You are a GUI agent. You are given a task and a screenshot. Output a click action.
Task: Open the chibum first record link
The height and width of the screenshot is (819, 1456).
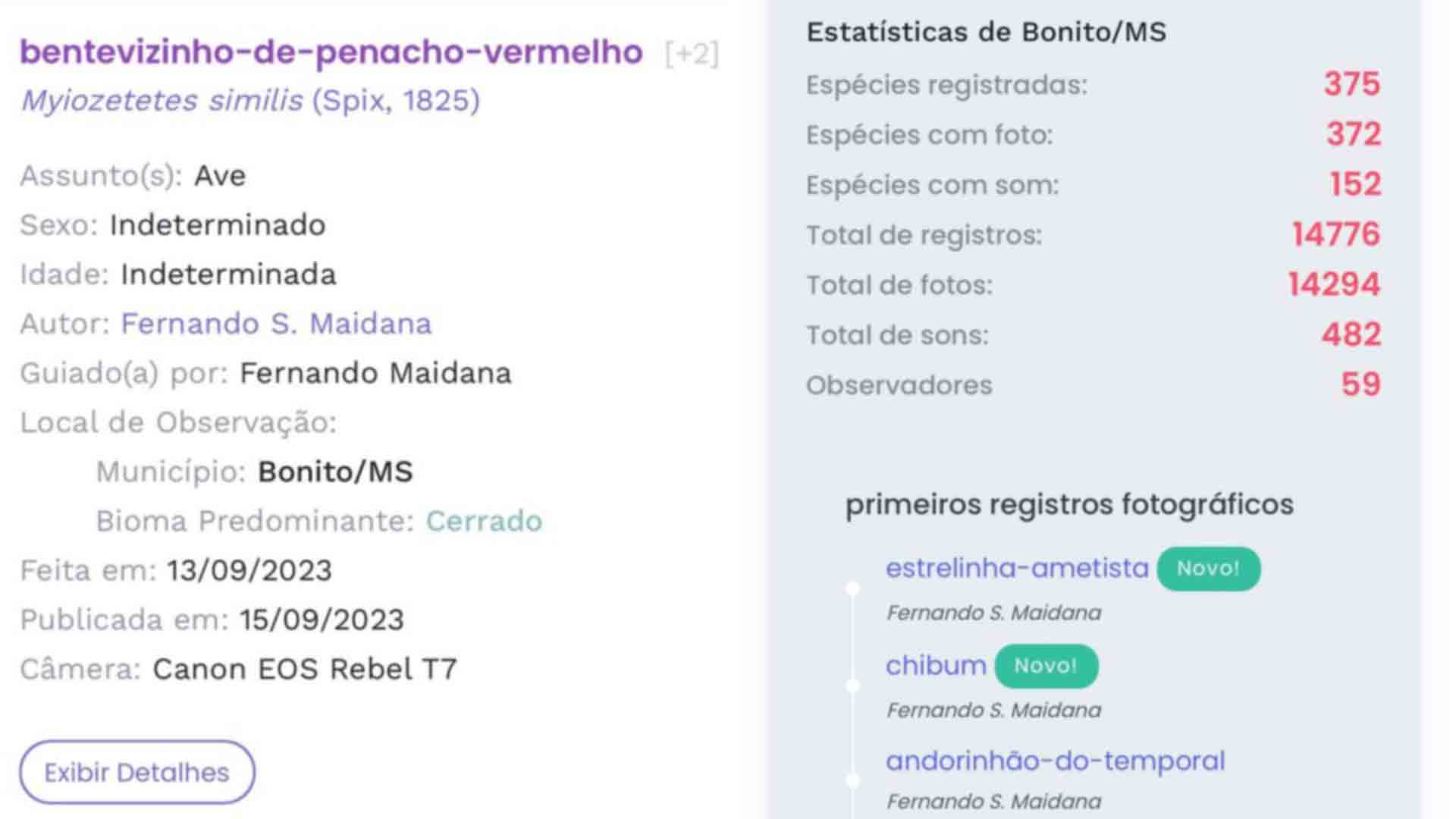point(936,666)
